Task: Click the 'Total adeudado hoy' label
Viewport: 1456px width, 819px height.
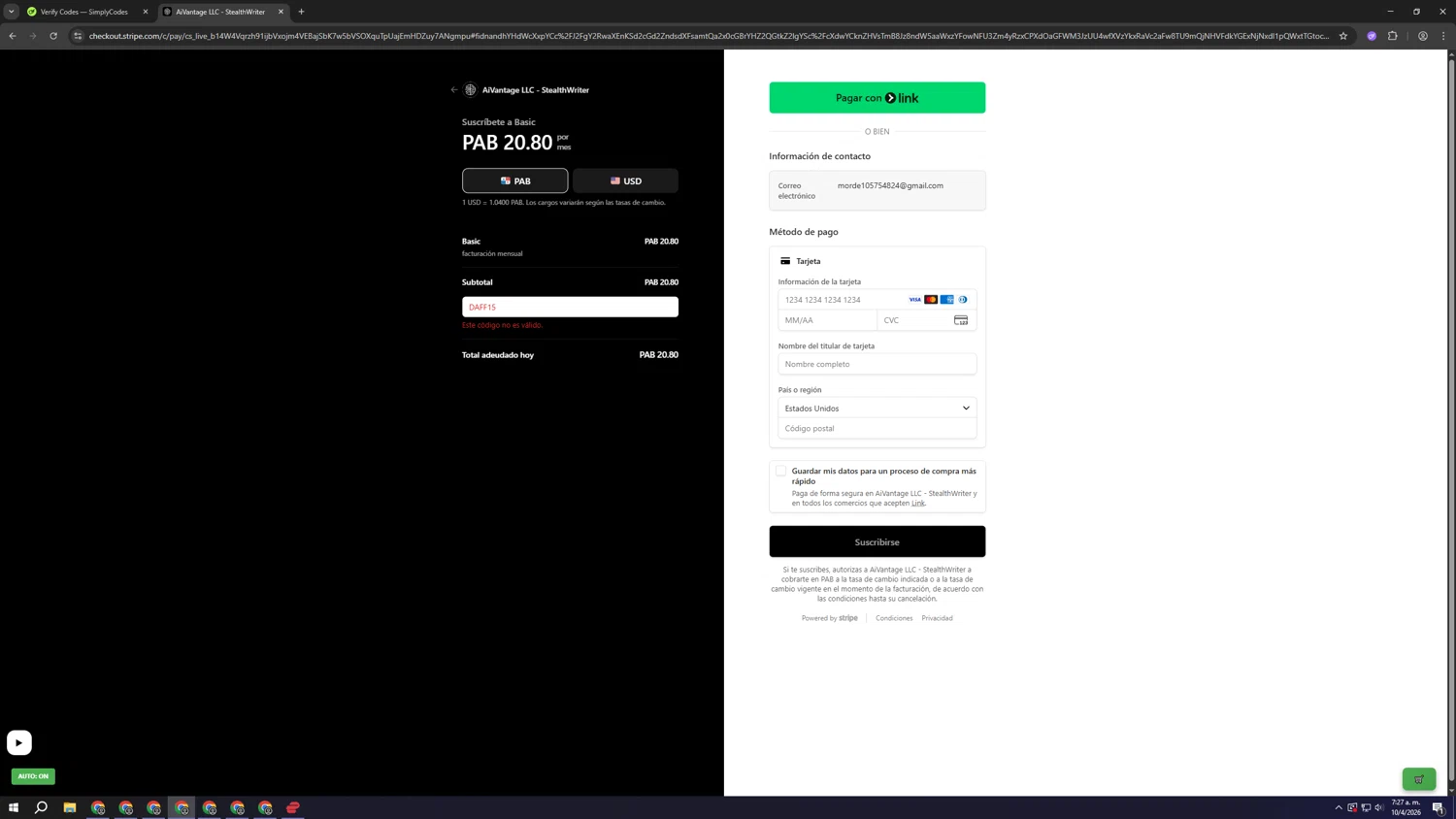Action: 498,355
